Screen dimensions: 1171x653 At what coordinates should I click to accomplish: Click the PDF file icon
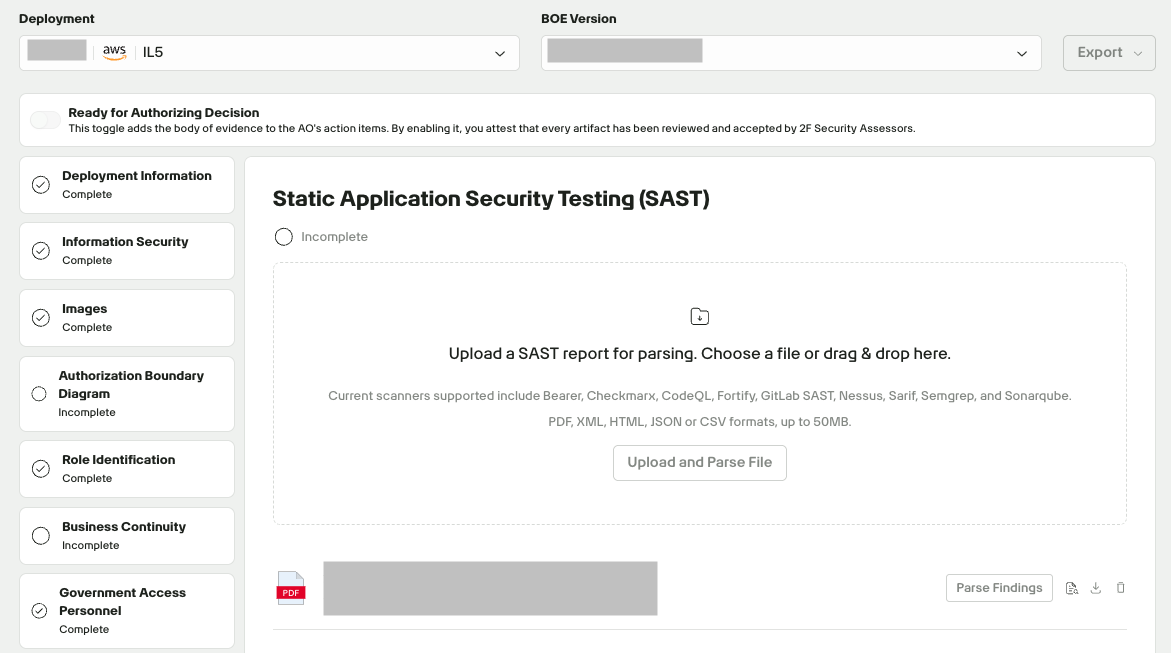click(x=291, y=588)
